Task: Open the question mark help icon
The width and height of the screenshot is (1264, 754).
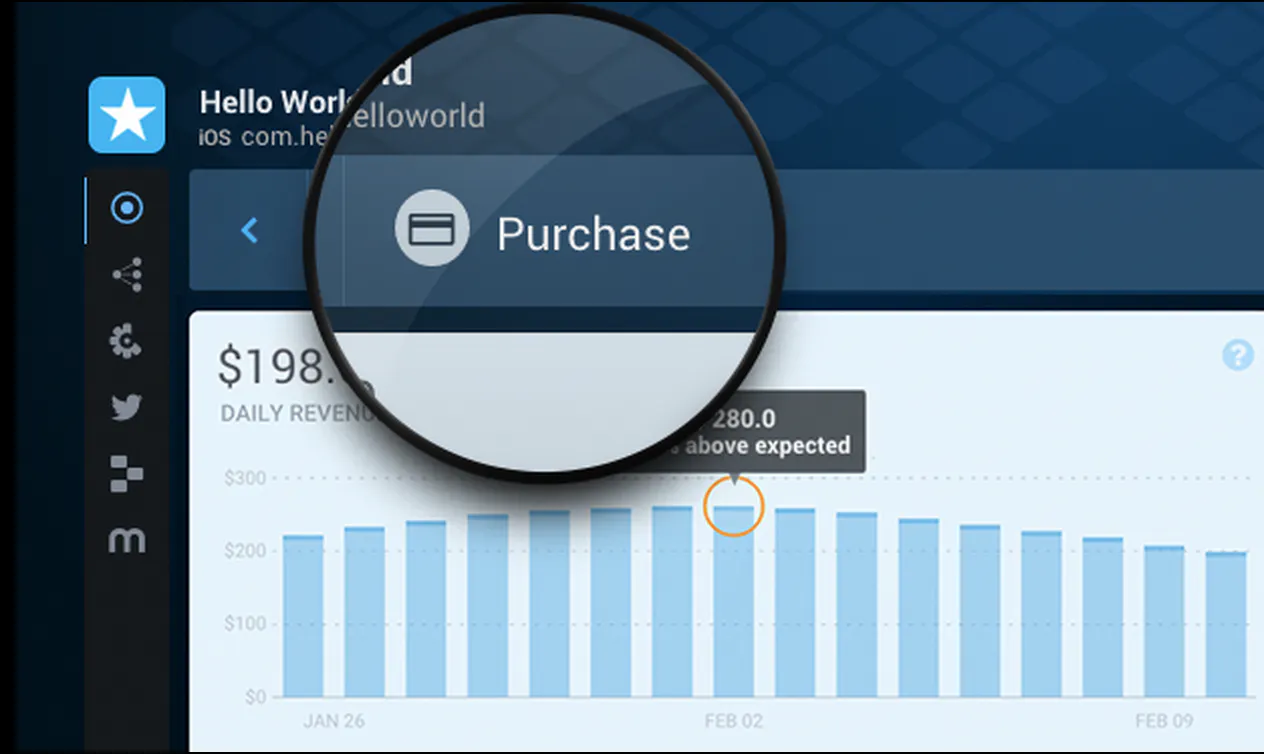Action: coord(1238,355)
